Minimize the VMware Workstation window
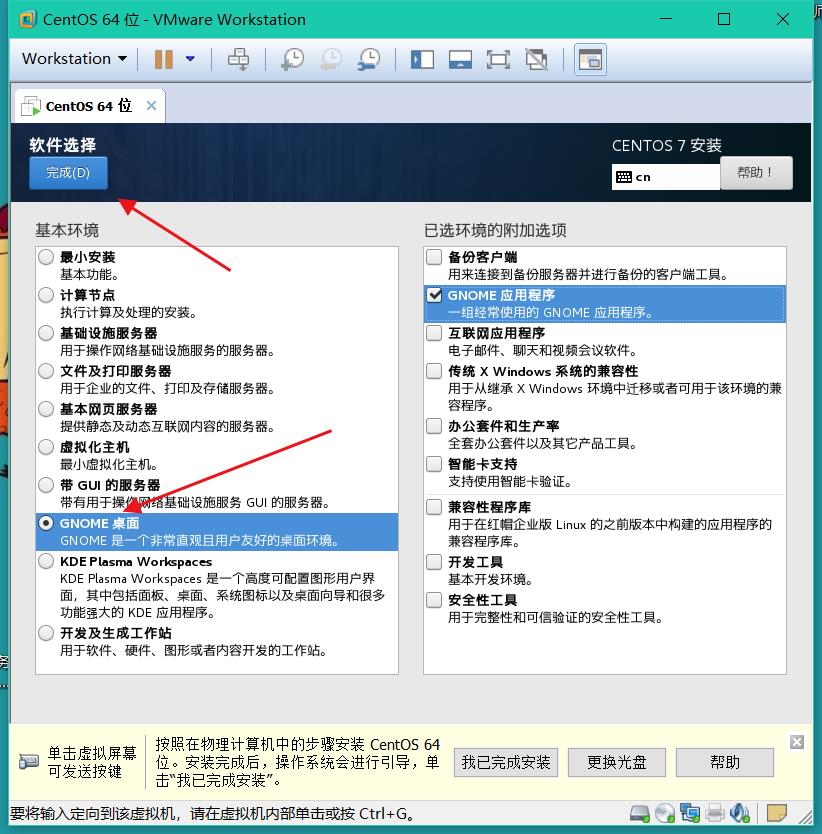This screenshot has height=834, width=822. 666,19
